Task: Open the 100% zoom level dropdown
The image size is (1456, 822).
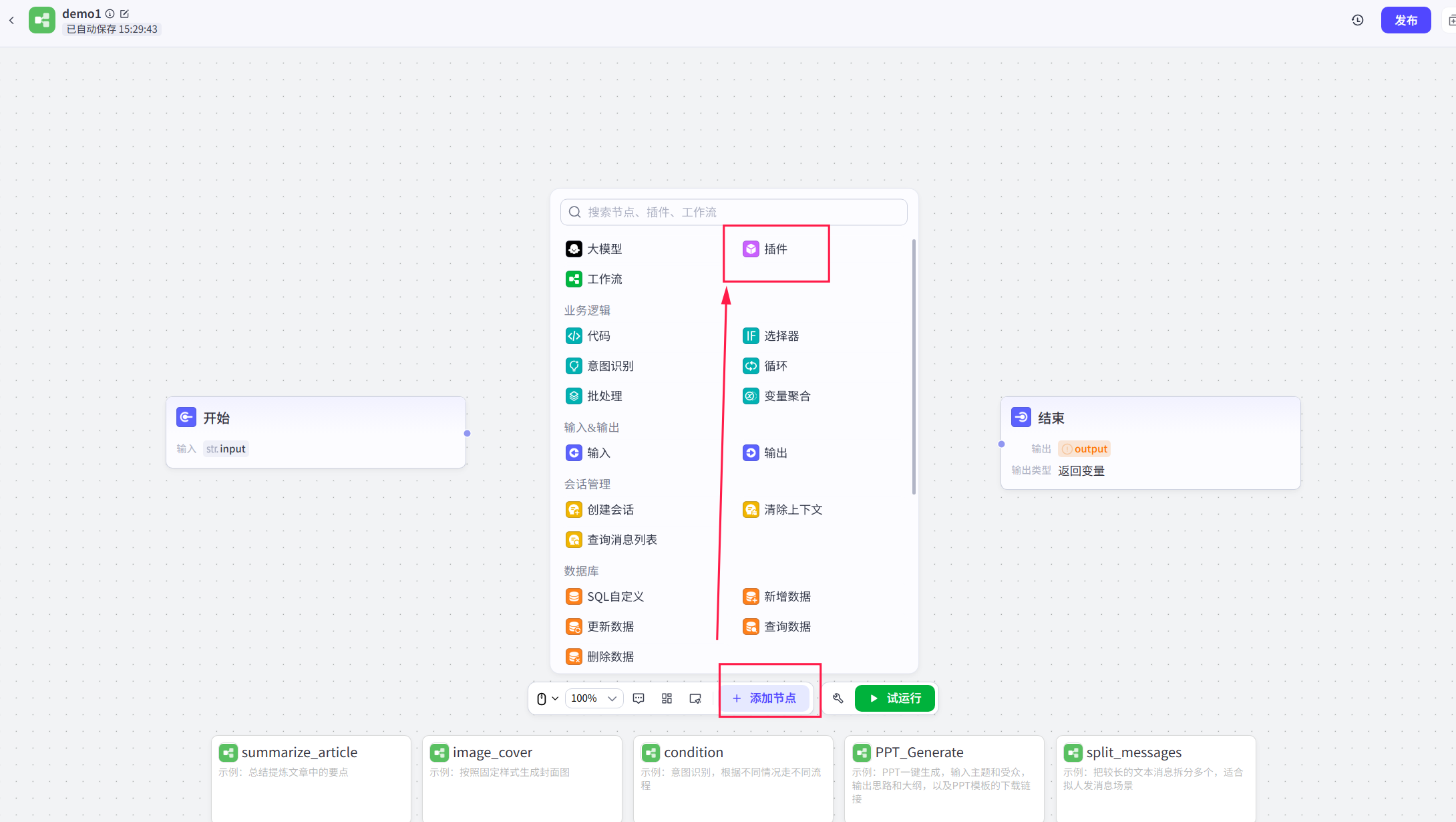Action: pos(594,698)
